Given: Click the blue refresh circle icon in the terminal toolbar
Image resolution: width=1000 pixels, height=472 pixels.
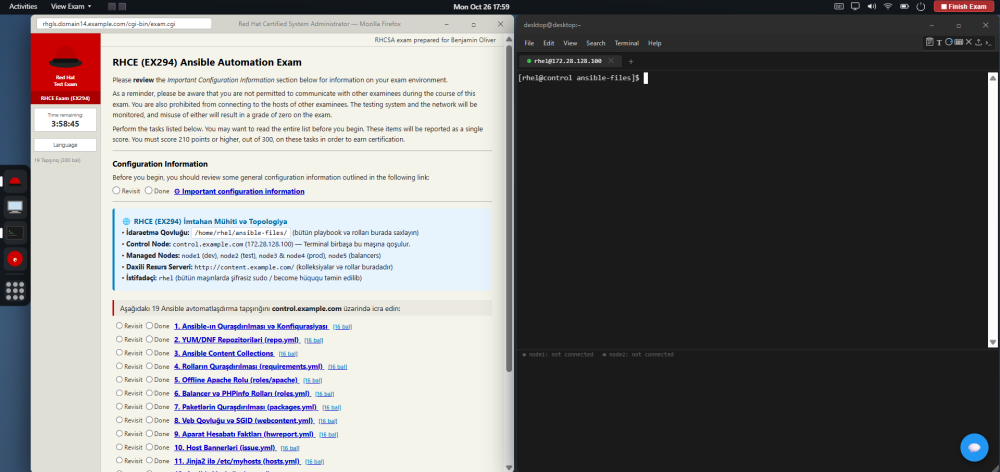Looking at the screenshot, I should coord(949,42).
